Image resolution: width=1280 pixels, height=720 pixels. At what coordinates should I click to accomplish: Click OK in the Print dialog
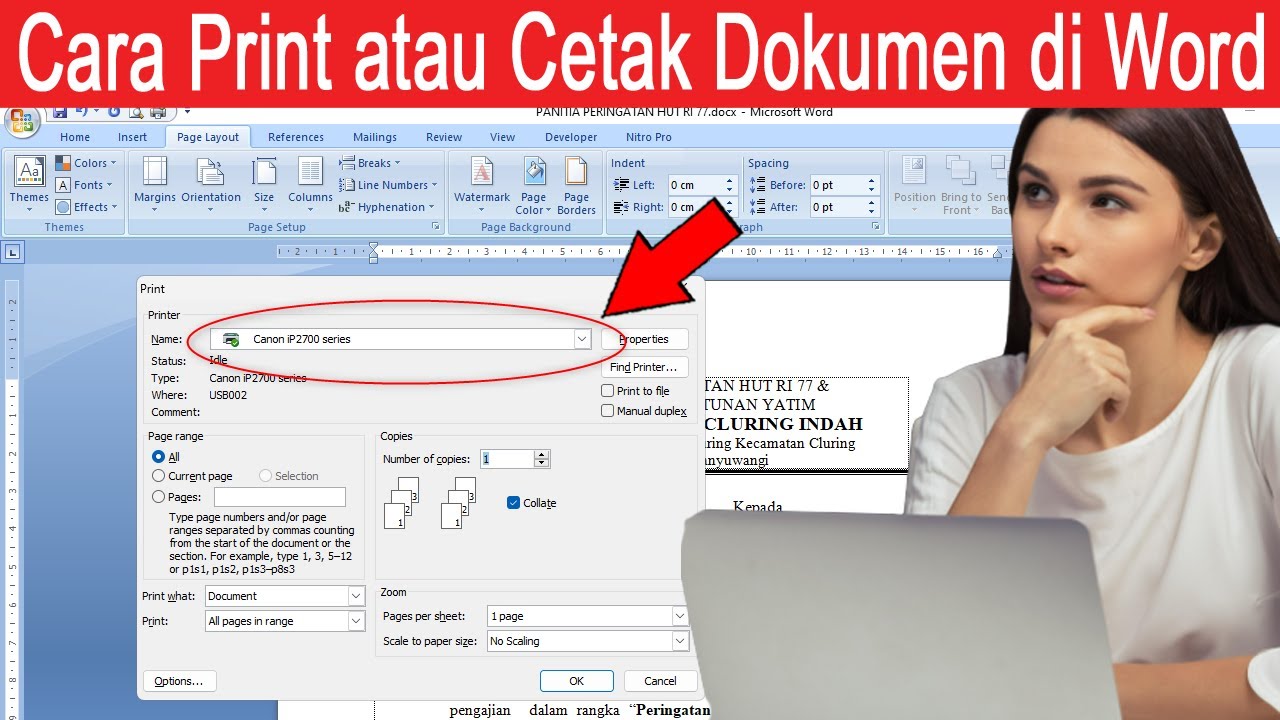(577, 681)
